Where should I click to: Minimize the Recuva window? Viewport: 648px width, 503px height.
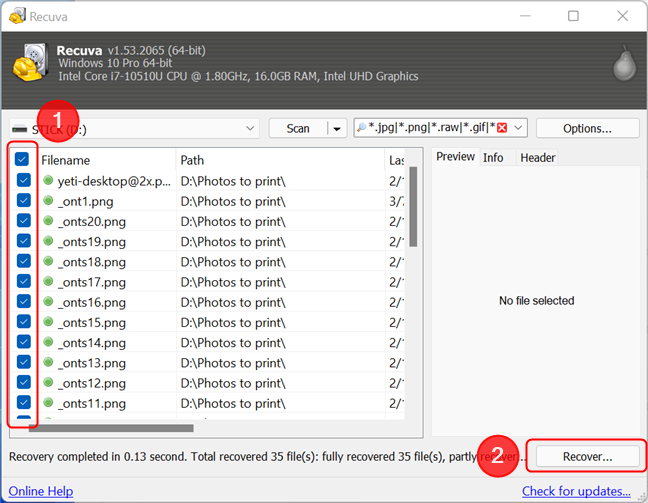tap(525, 16)
